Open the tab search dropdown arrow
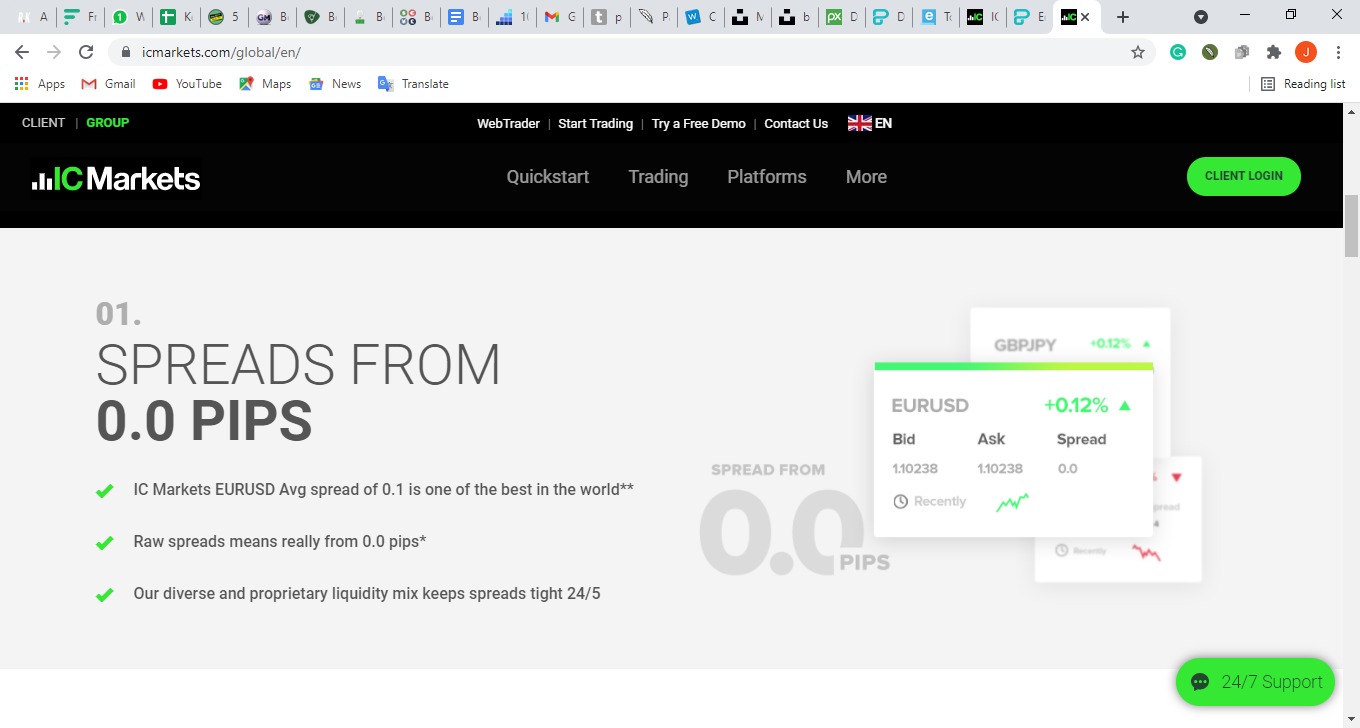 point(1201,17)
